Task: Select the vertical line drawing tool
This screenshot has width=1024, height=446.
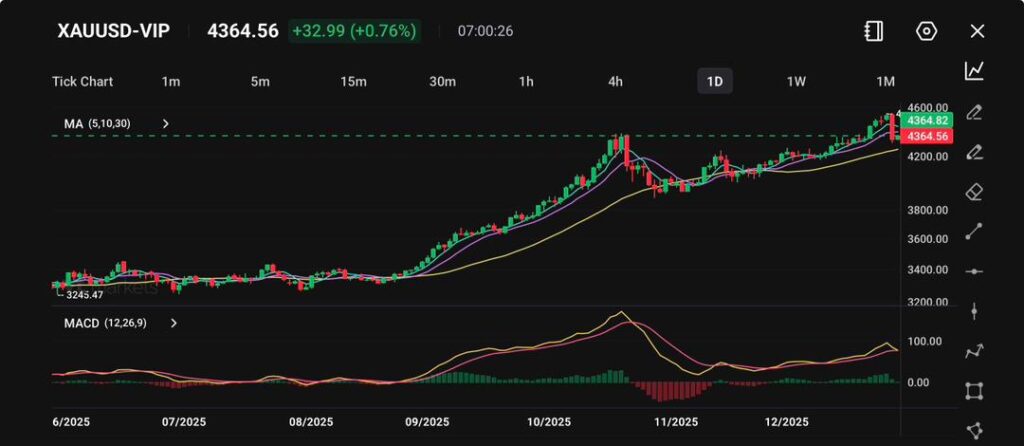Action: tap(974, 311)
